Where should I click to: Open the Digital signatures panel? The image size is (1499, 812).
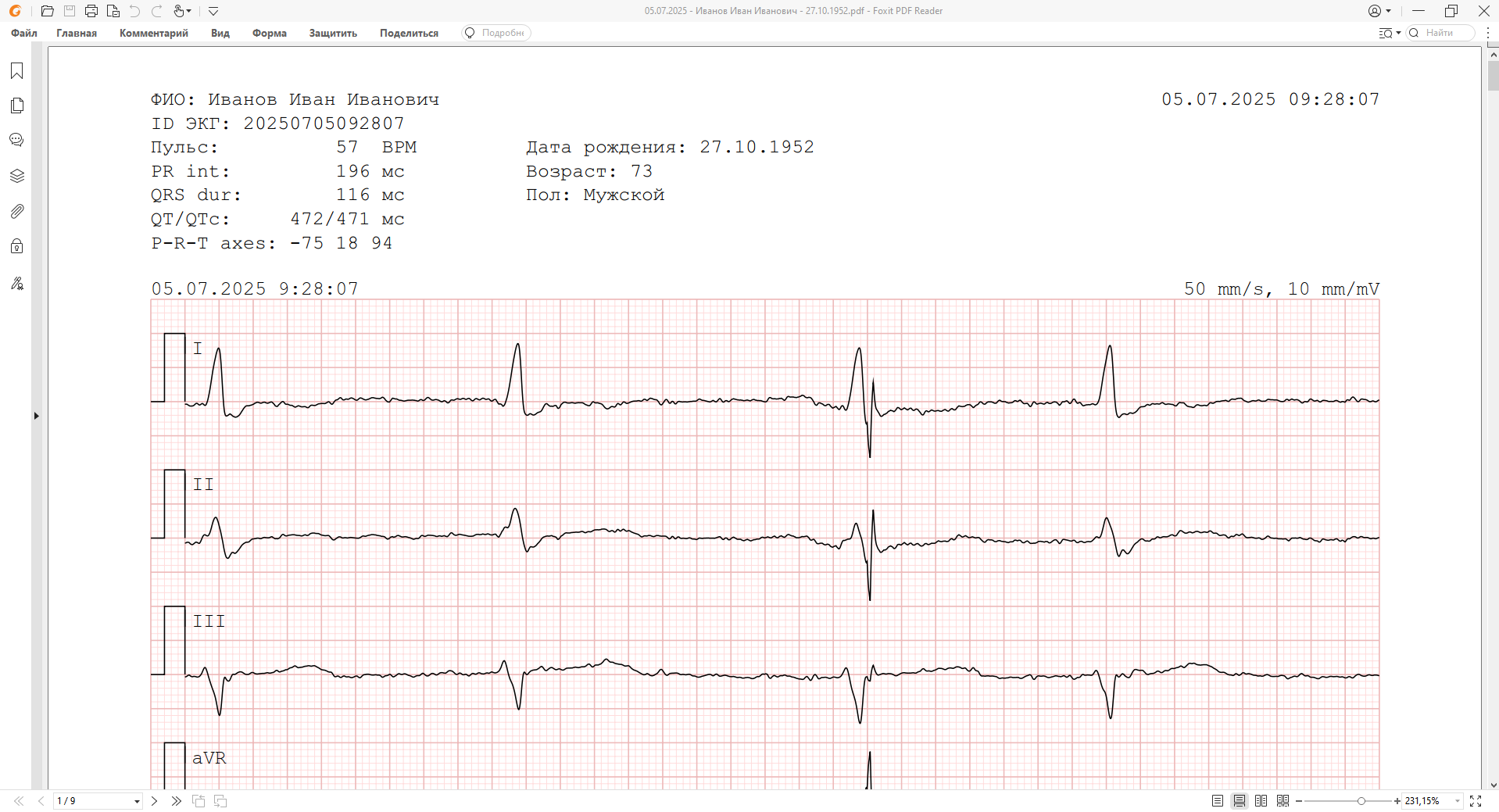(16, 283)
